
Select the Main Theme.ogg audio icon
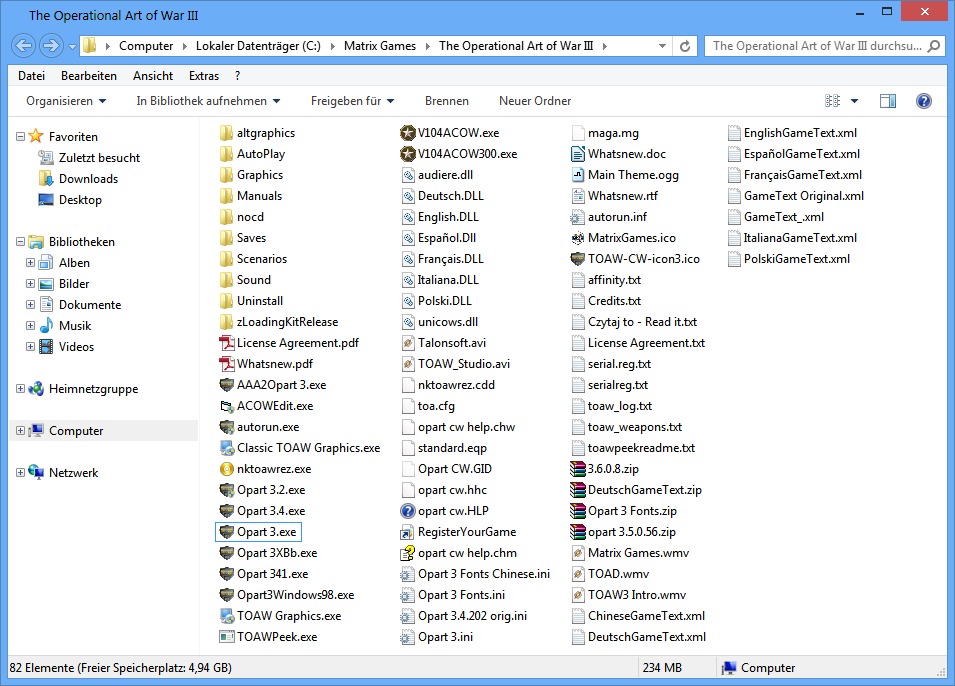pyautogui.click(x=577, y=175)
